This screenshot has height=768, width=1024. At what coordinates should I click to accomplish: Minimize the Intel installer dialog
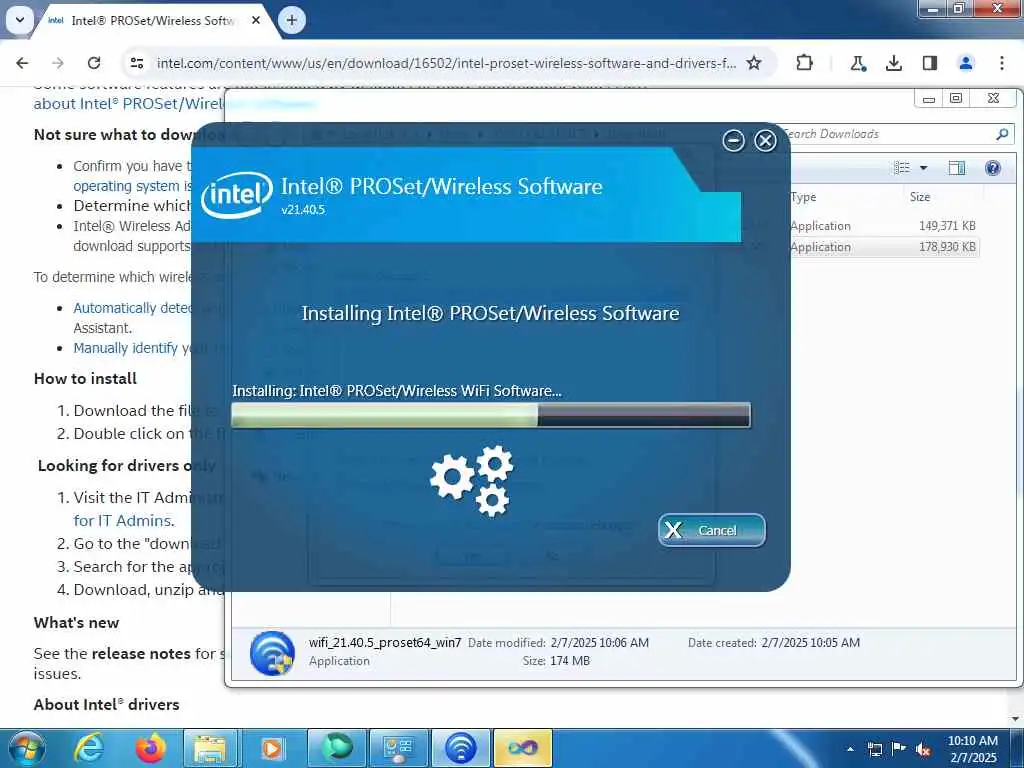(x=733, y=140)
